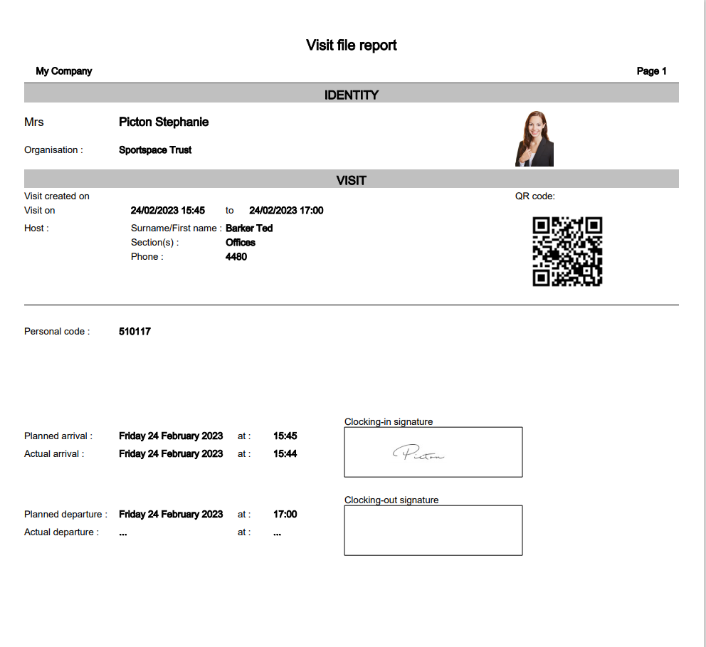This screenshot has height=647, width=706.
Task: Click the Picton signature in clocking-in box
Action: [x=418, y=452]
